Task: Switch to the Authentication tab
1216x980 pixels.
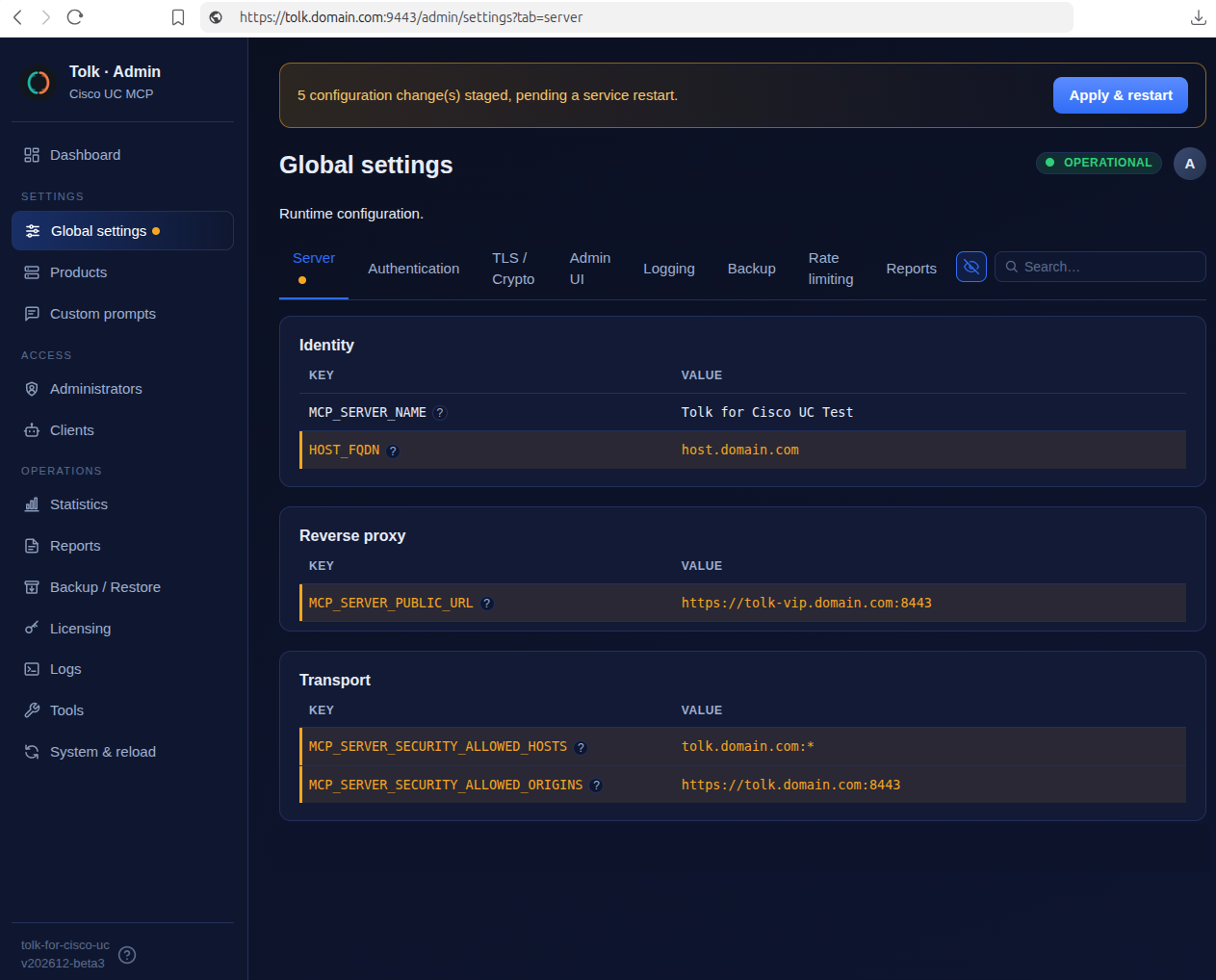Action: coord(414,269)
